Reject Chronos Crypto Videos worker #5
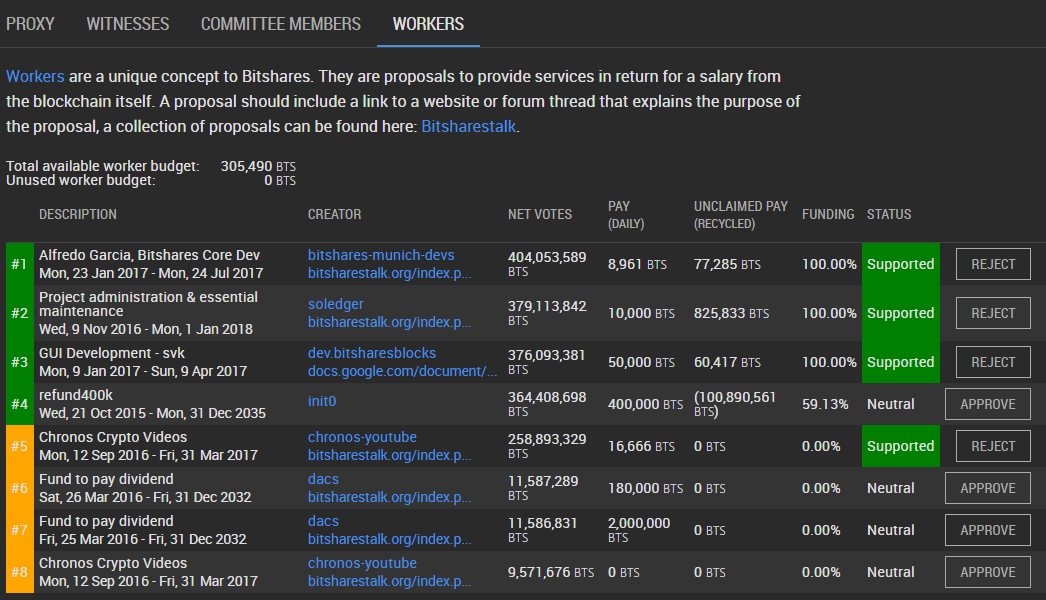This screenshot has width=1046, height=600. [x=993, y=446]
